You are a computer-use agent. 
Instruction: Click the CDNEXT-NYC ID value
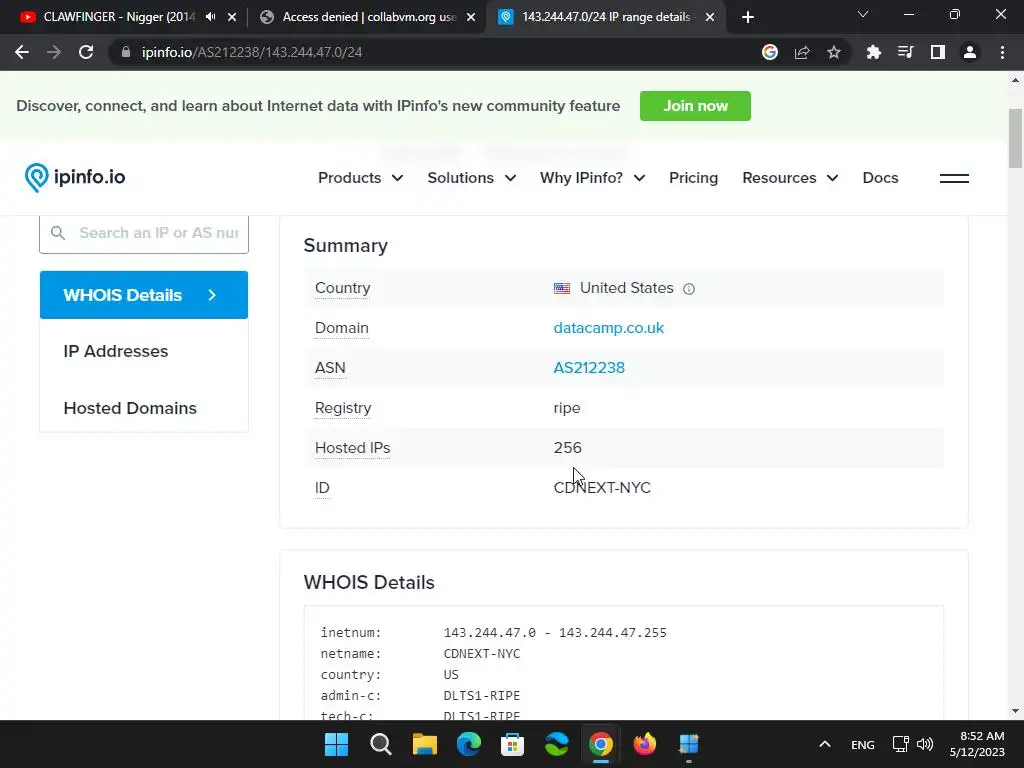[602, 488]
